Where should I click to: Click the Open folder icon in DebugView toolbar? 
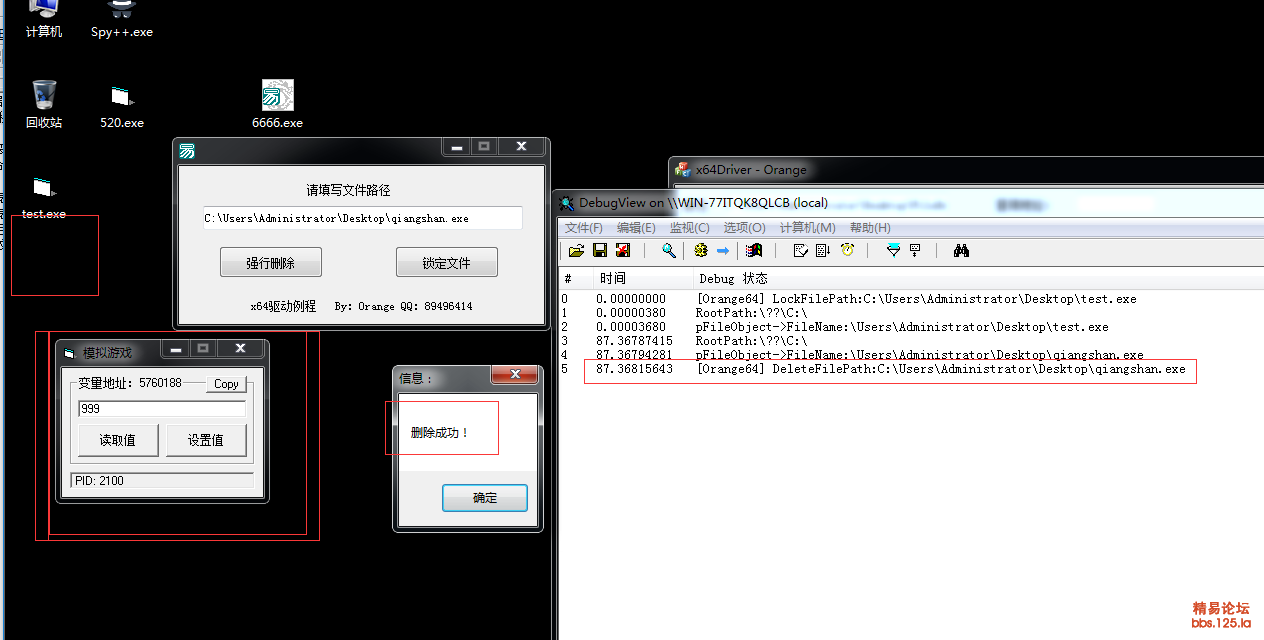coord(576,250)
